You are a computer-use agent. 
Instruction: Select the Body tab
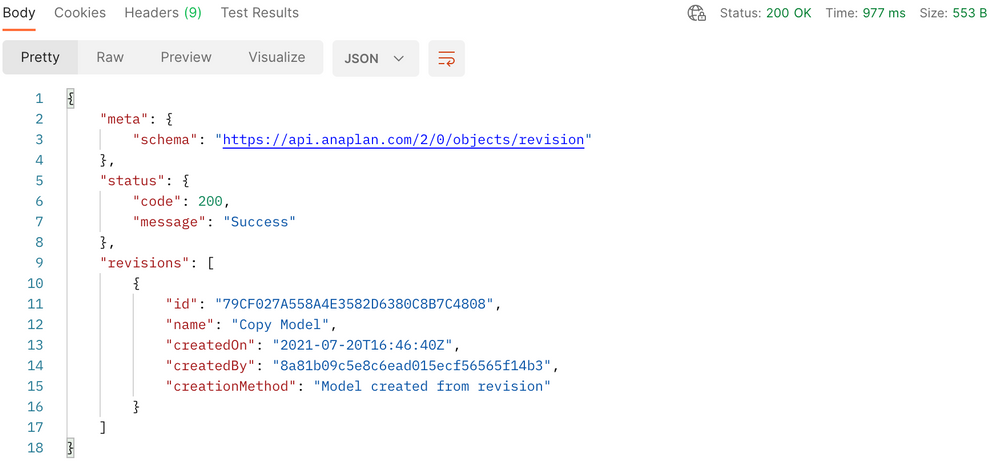click(x=18, y=13)
